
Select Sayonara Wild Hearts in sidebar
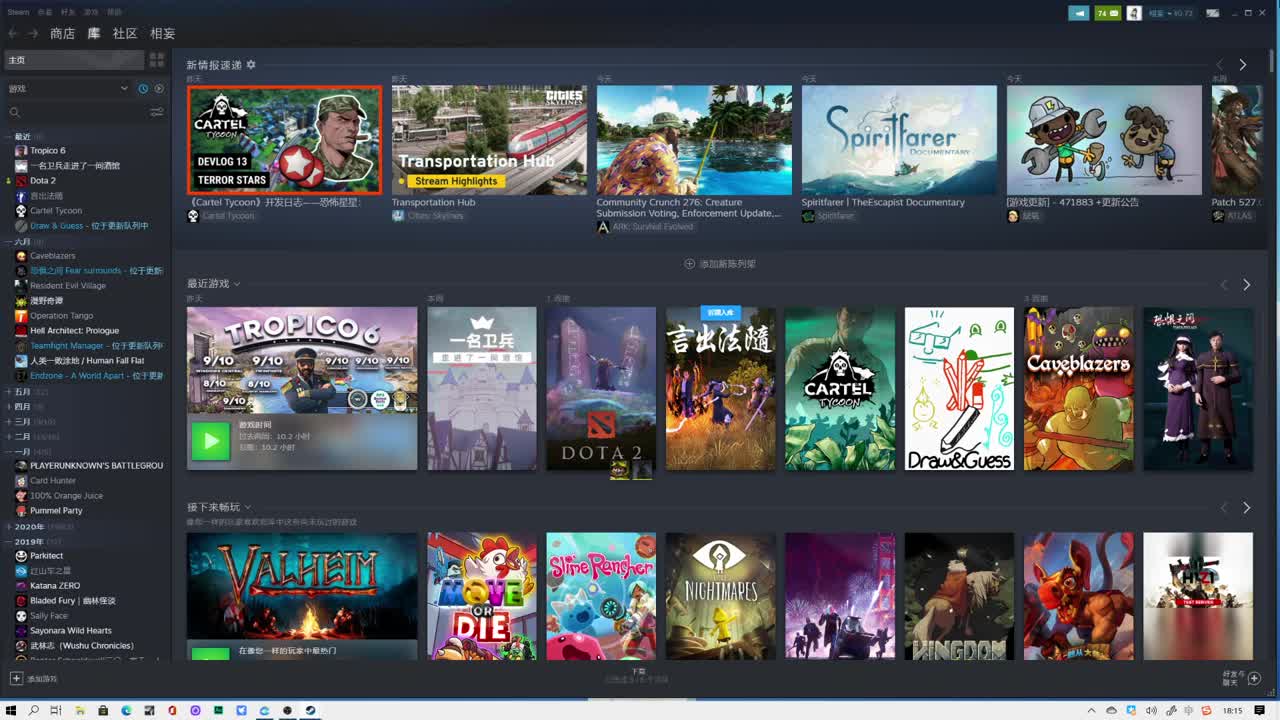point(71,631)
